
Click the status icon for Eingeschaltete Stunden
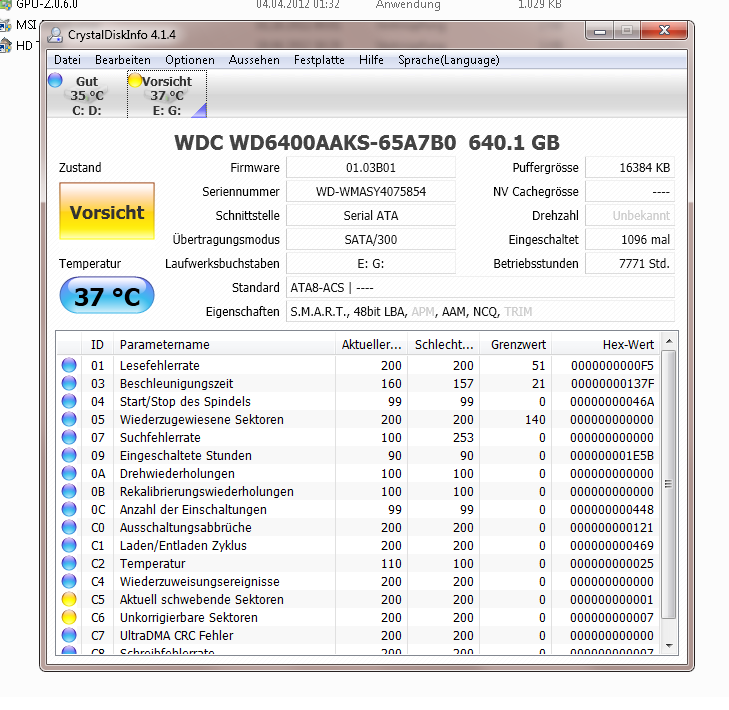69,456
